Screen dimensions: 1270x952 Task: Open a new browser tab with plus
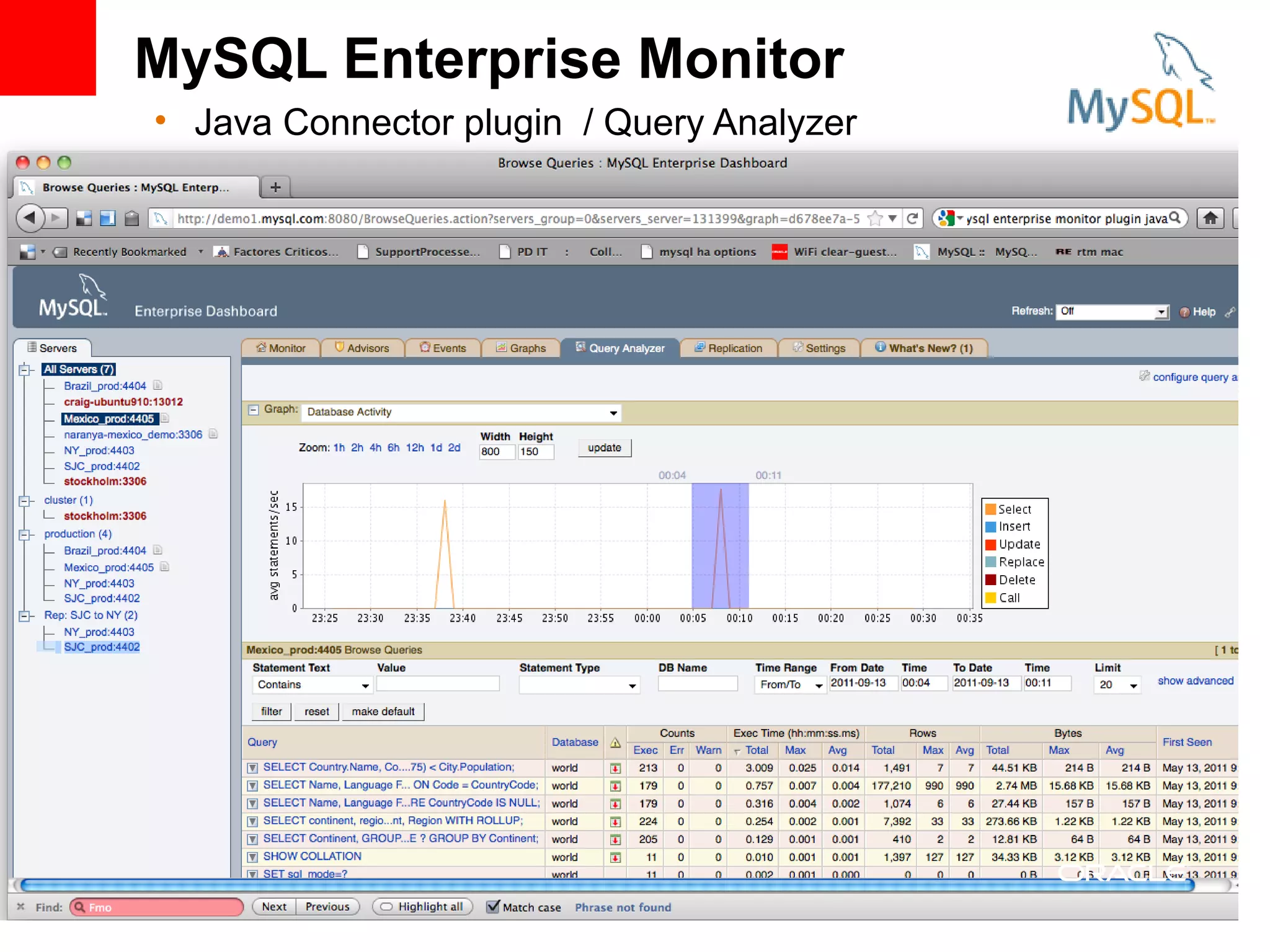click(275, 187)
